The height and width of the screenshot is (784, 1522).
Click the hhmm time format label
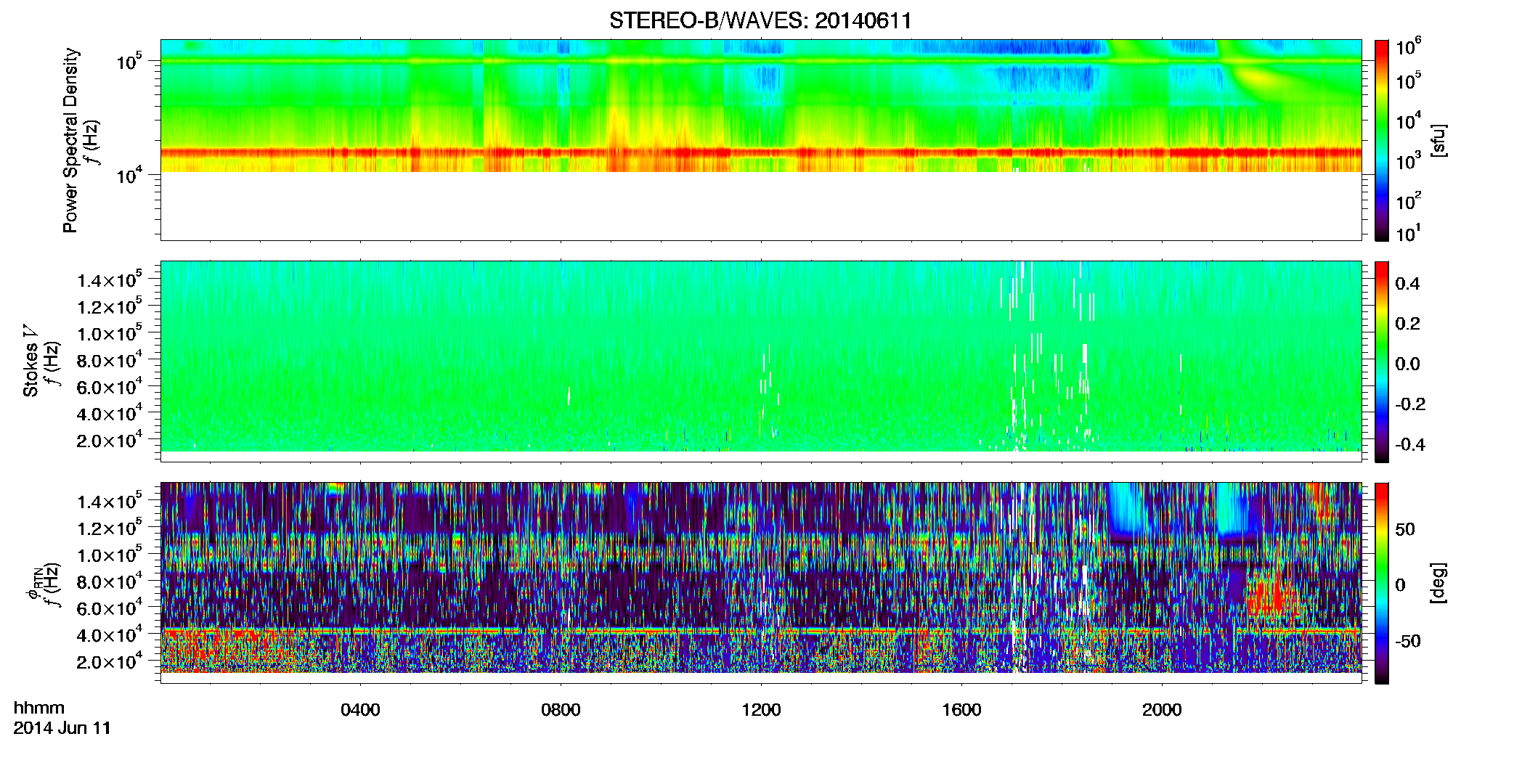pyautogui.click(x=39, y=708)
